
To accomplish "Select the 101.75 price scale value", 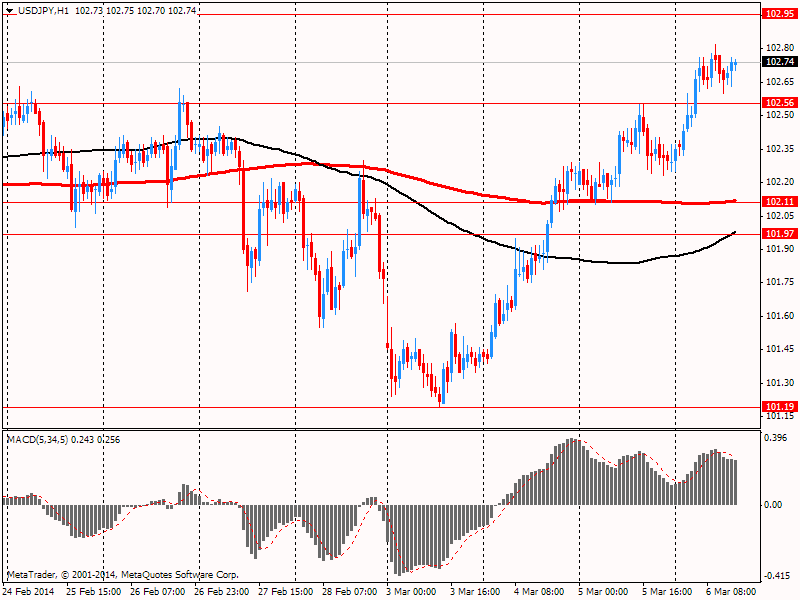I will [780, 282].
